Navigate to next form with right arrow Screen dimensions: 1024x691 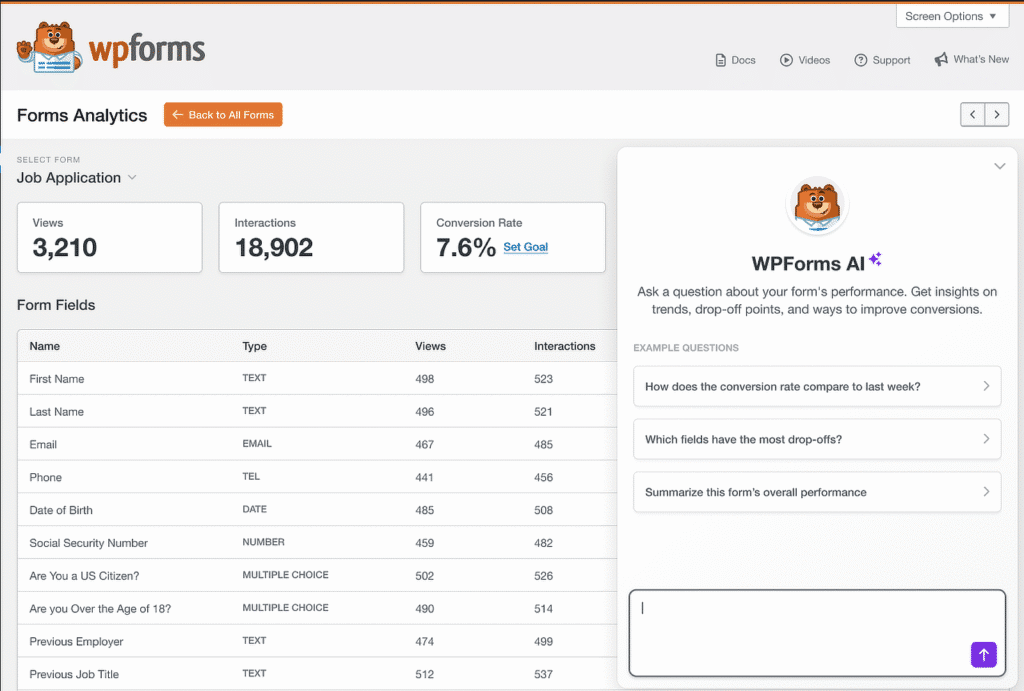(997, 115)
